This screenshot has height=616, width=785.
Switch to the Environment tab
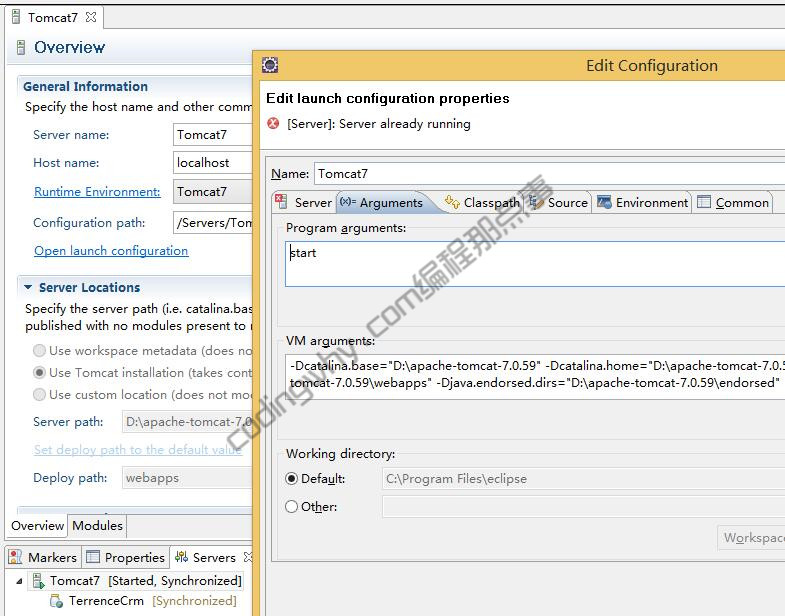tap(643, 202)
